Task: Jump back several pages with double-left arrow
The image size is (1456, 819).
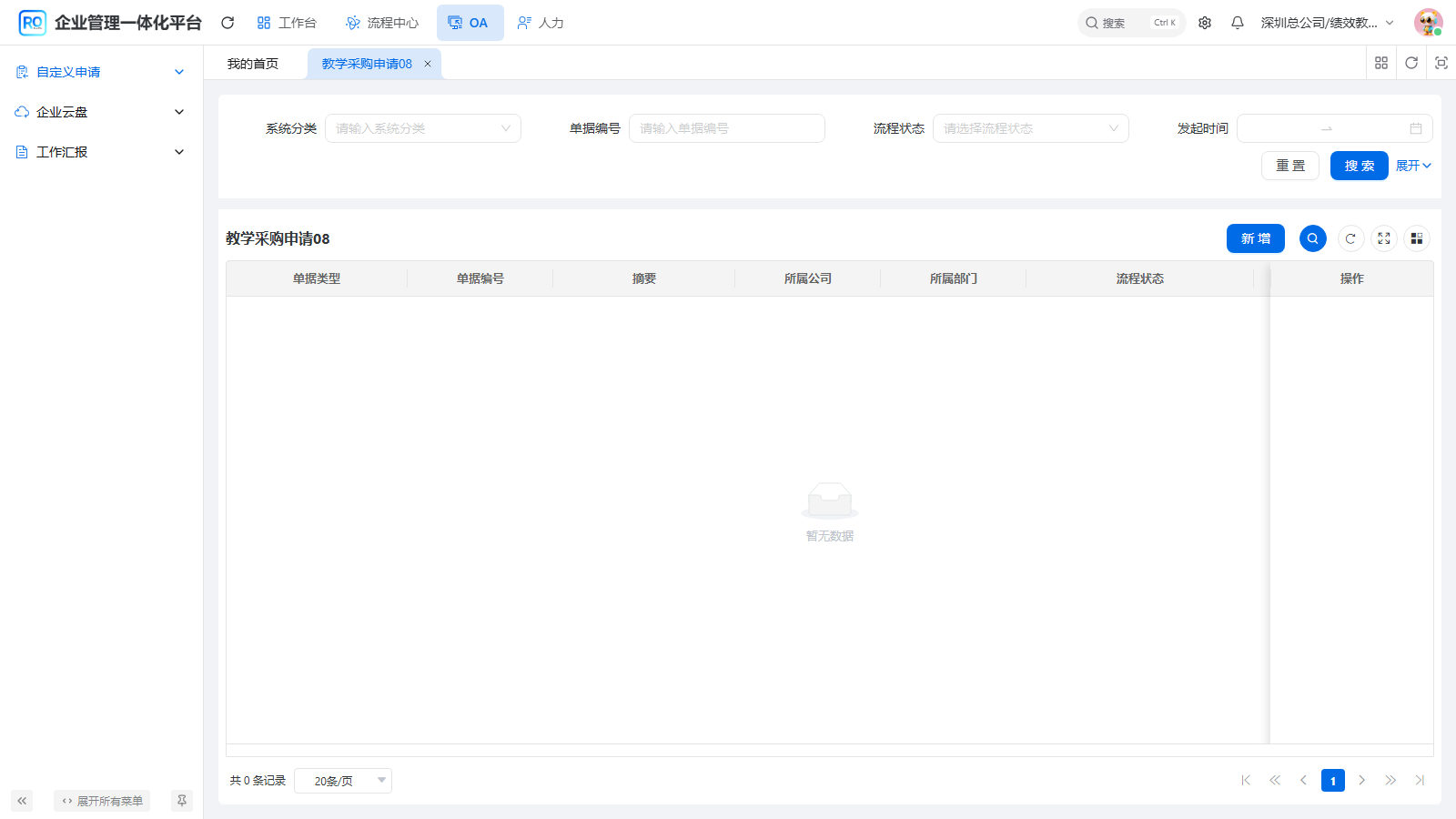Action: [x=1275, y=780]
